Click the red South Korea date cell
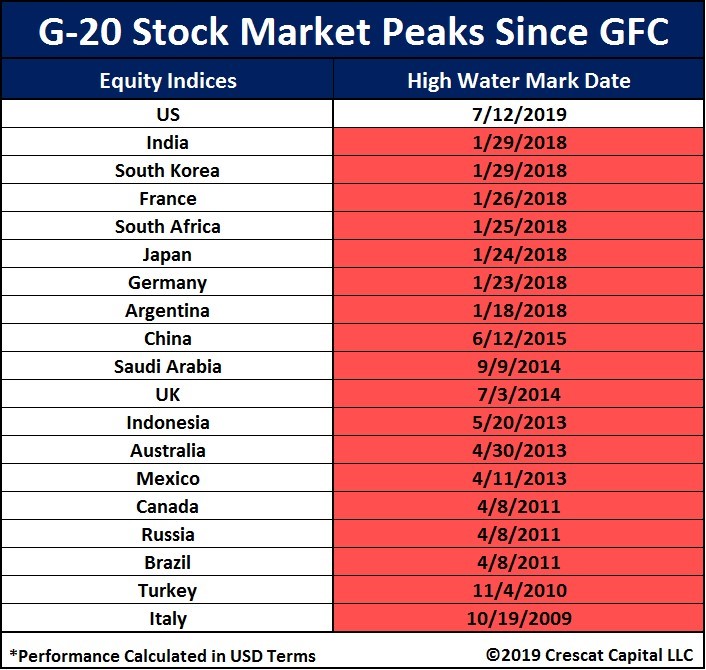Viewport: 706px width, 670px height. click(x=517, y=170)
